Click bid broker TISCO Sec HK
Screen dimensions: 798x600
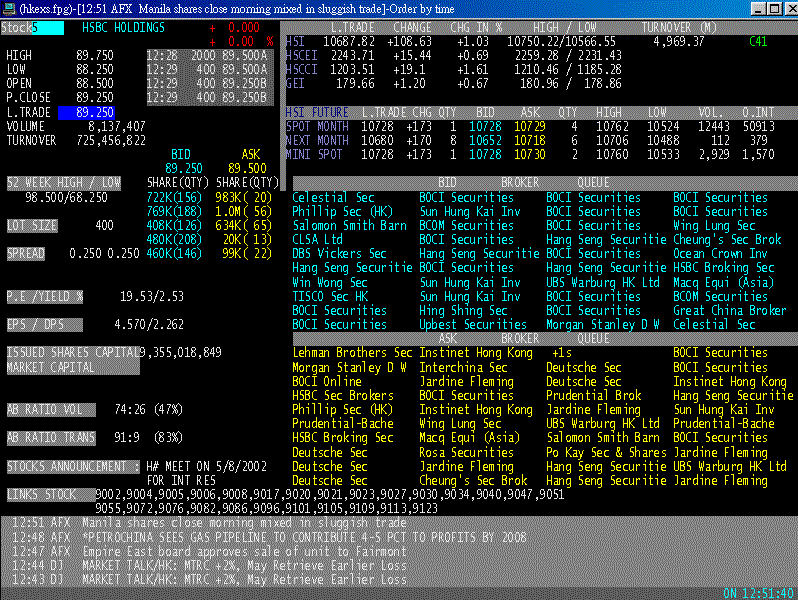click(330, 296)
